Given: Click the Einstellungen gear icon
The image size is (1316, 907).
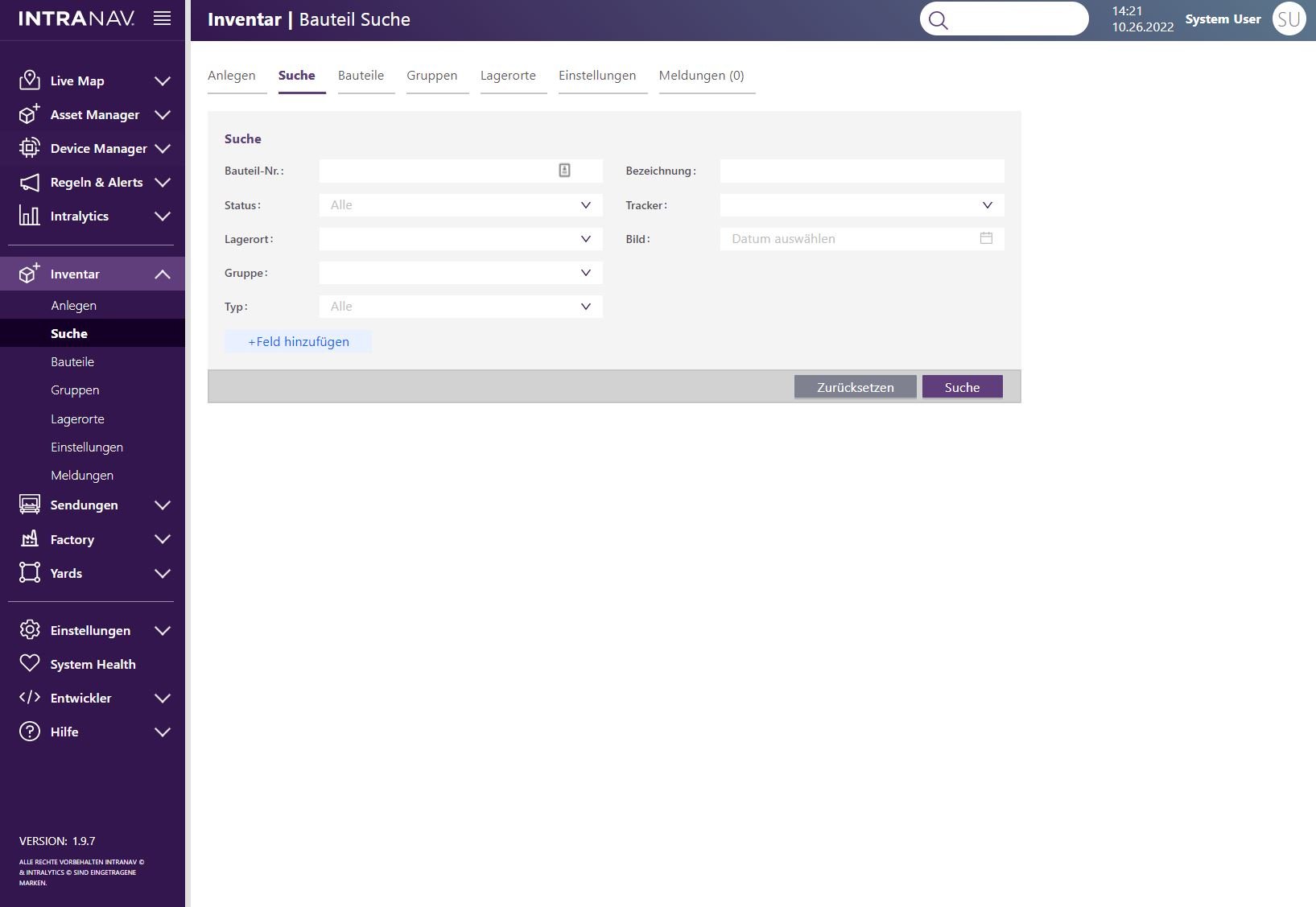Looking at the screenshot, I should coord(30,630).
